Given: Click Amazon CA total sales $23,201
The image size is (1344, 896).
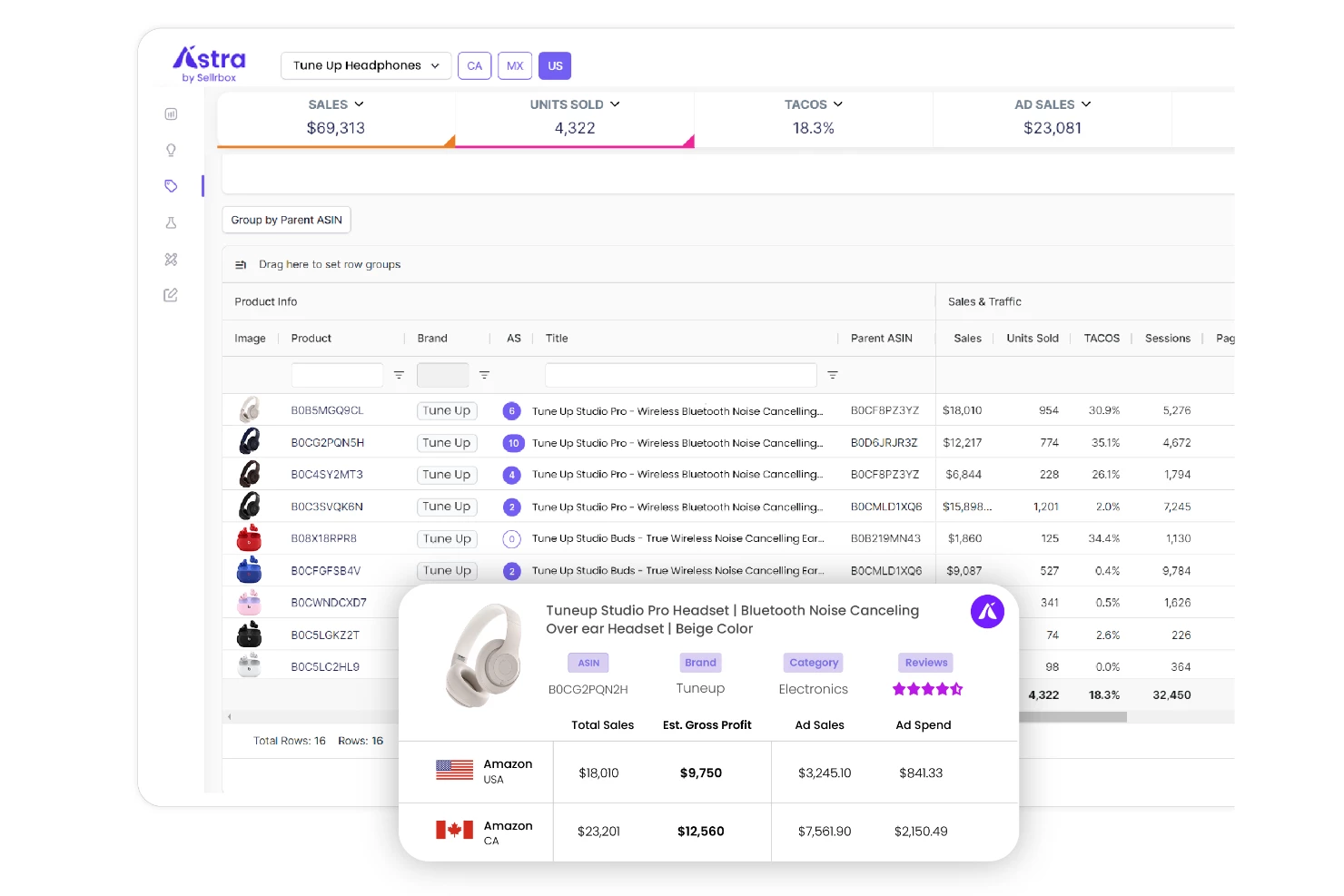Looking at the screenshot, I should point(598,832).
